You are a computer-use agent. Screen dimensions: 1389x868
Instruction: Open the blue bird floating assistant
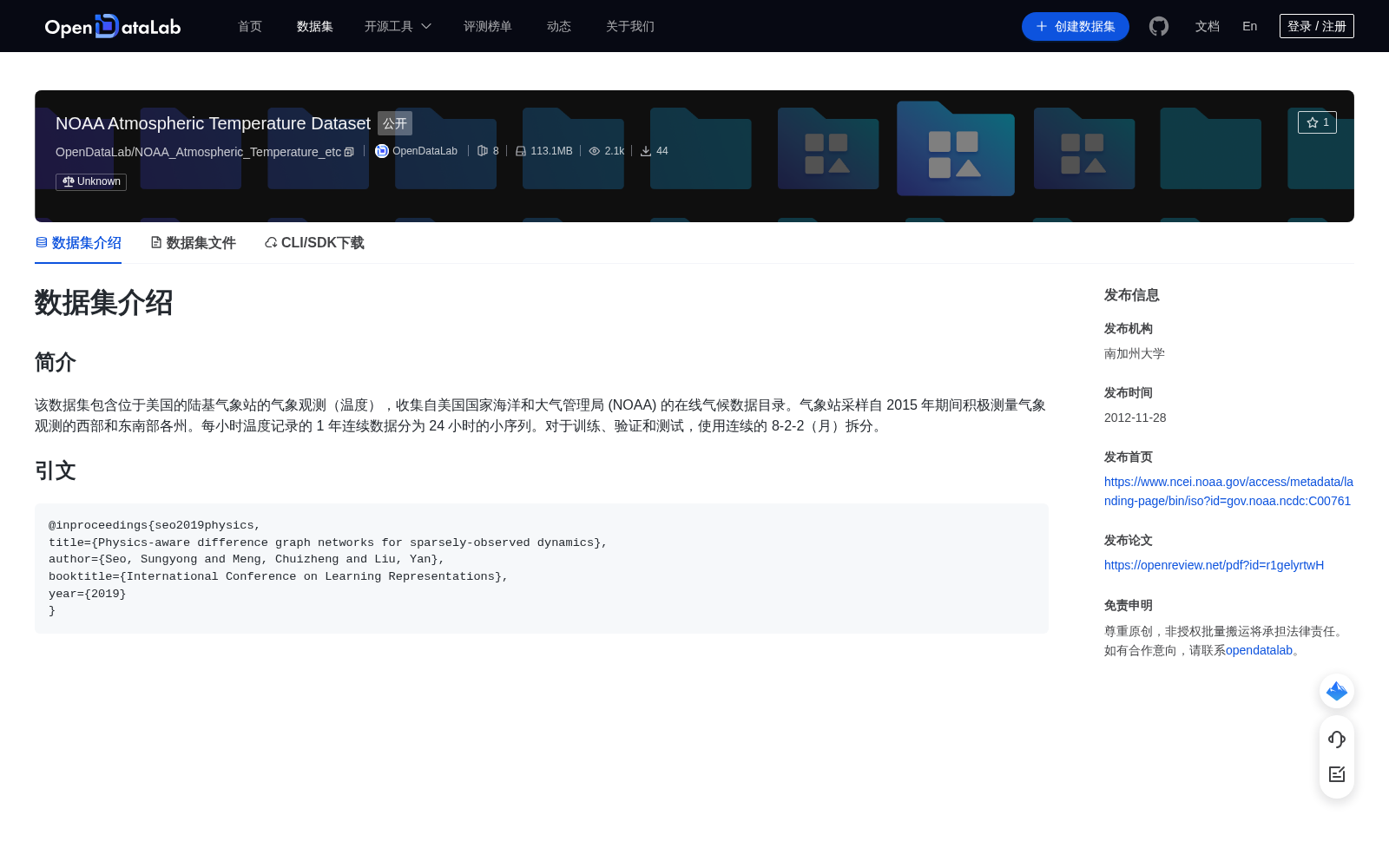tap(1337, 691)
